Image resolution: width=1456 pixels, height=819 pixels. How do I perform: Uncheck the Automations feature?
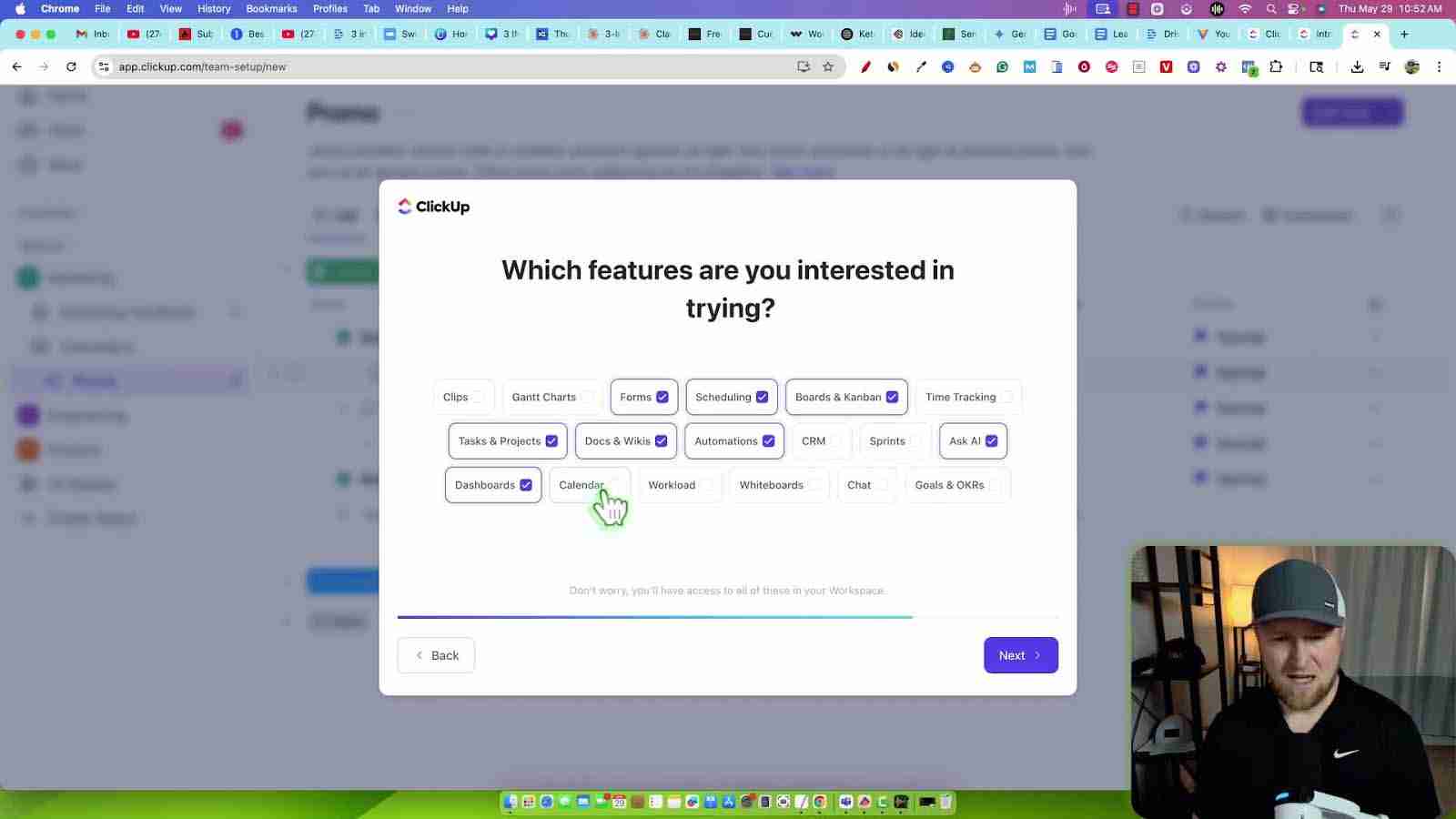734,441
